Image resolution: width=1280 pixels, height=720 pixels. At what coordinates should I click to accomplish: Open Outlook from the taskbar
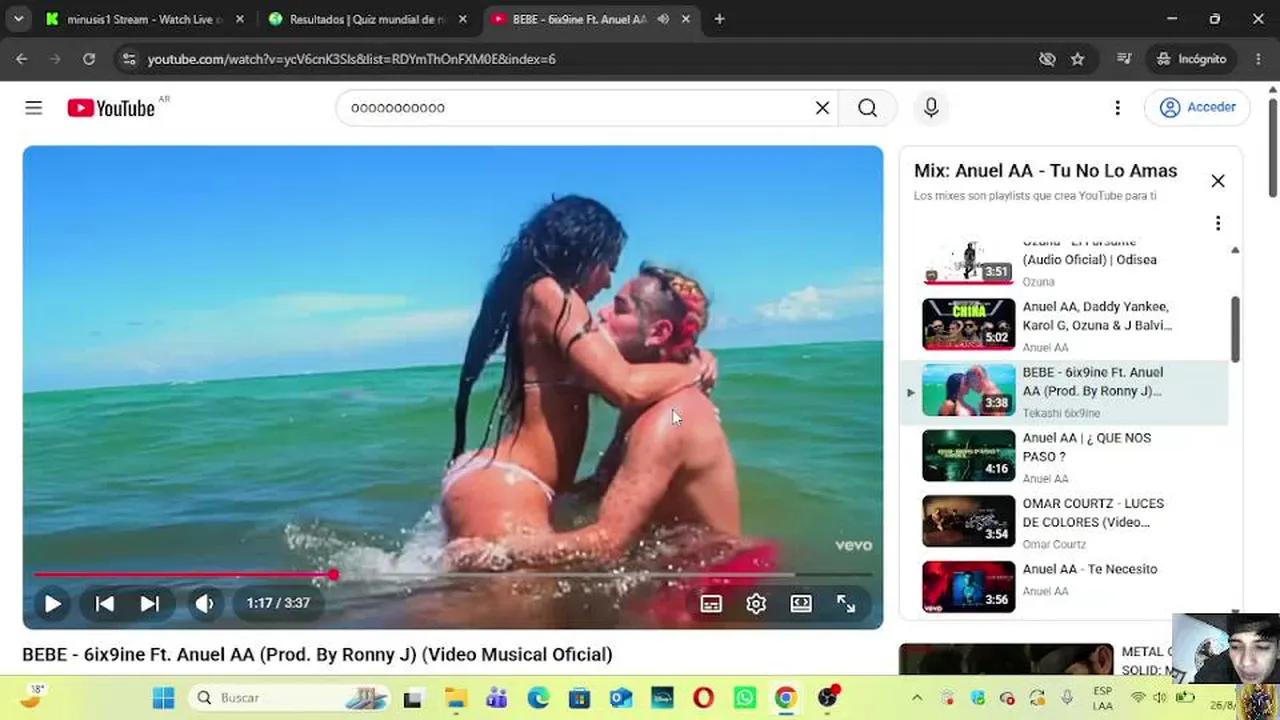[621, 698]
